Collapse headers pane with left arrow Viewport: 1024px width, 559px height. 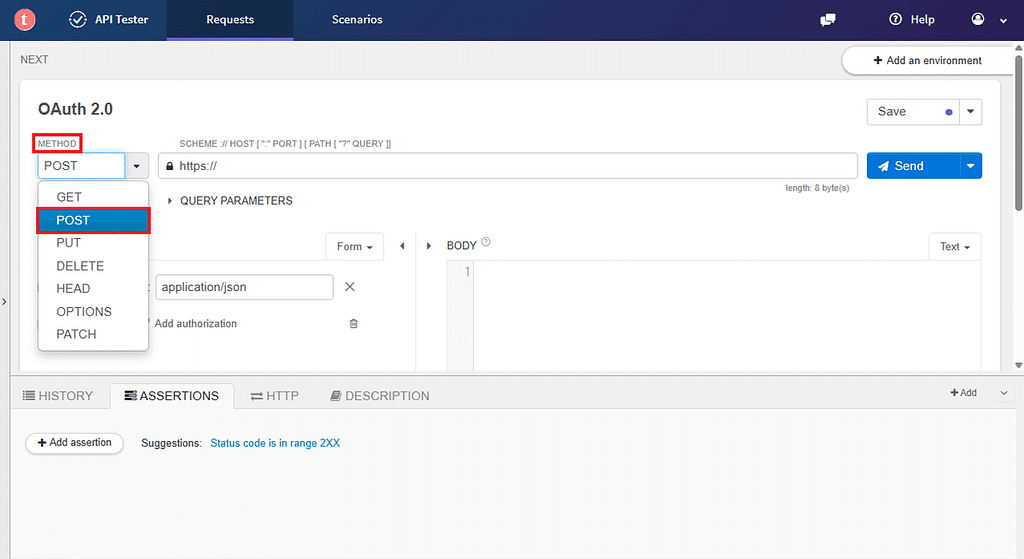point(402,246)
